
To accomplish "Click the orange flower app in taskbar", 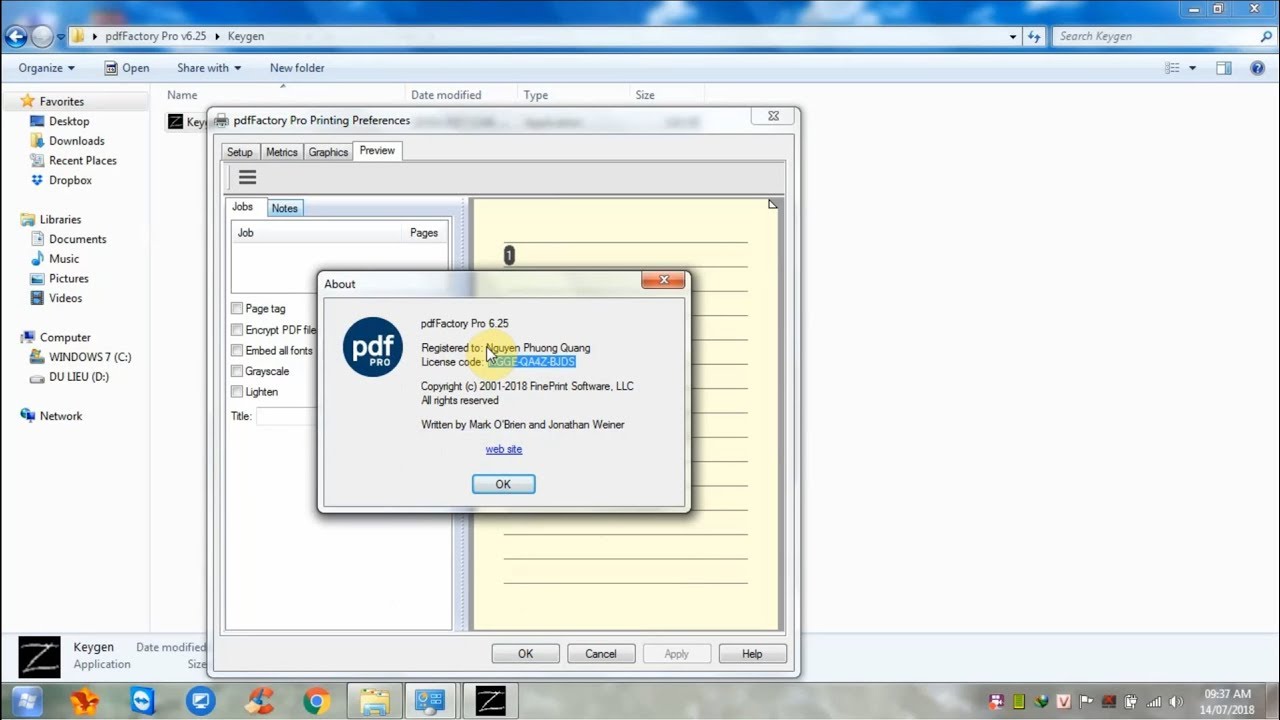I will click(x=85, y=701).
